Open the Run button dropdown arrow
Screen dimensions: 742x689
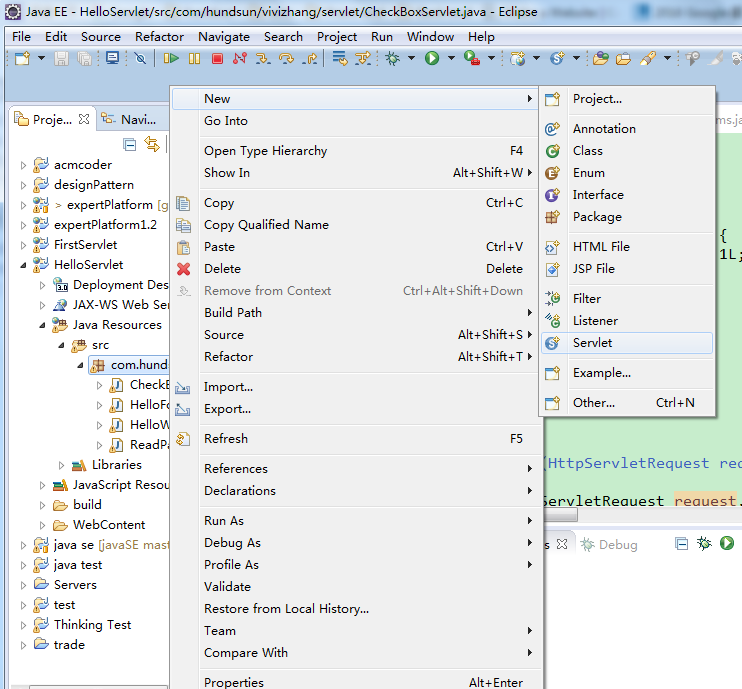tap(451, 59)
